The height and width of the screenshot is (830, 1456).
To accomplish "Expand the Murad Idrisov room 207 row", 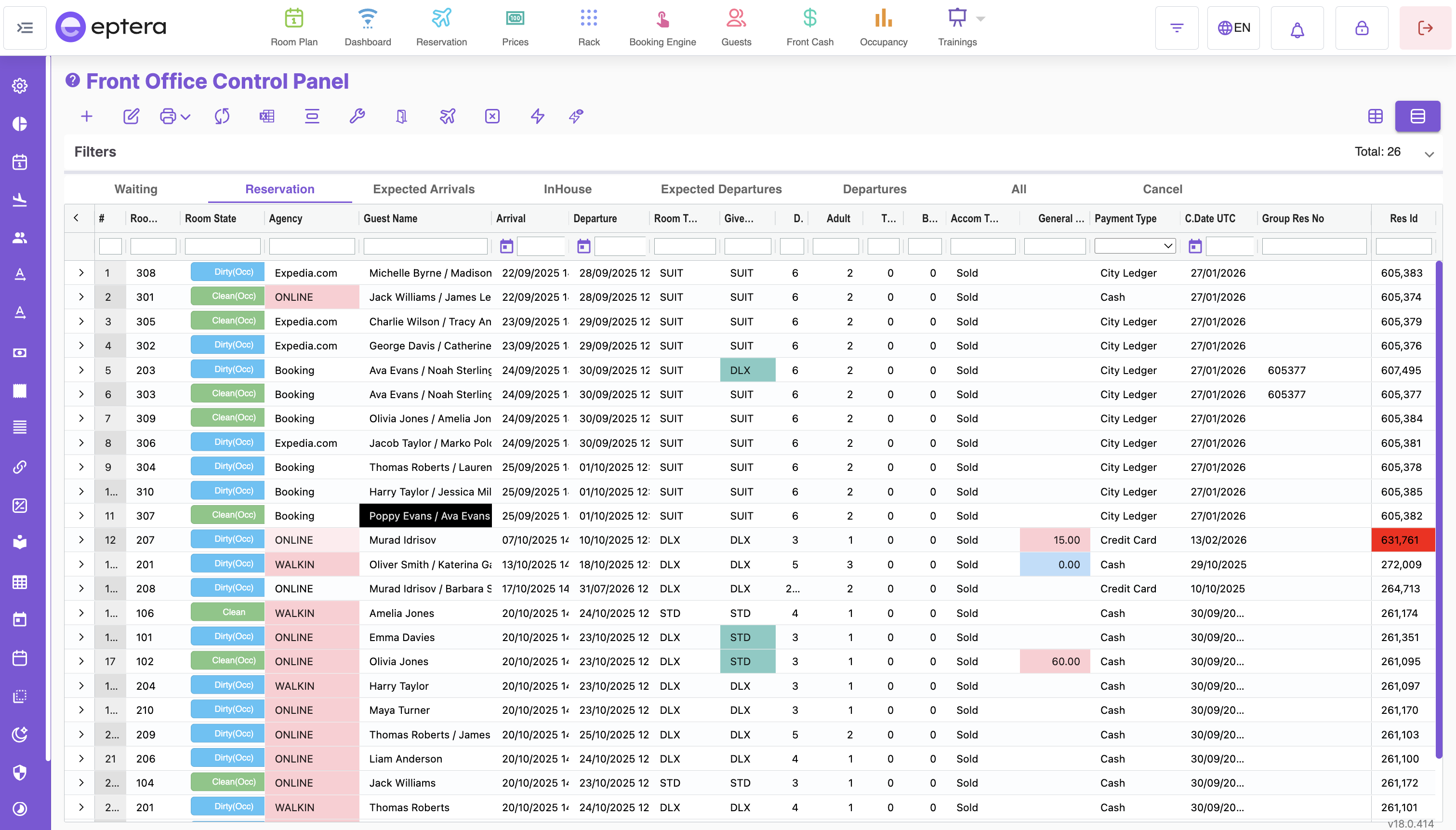I will (x=81, y=540).
